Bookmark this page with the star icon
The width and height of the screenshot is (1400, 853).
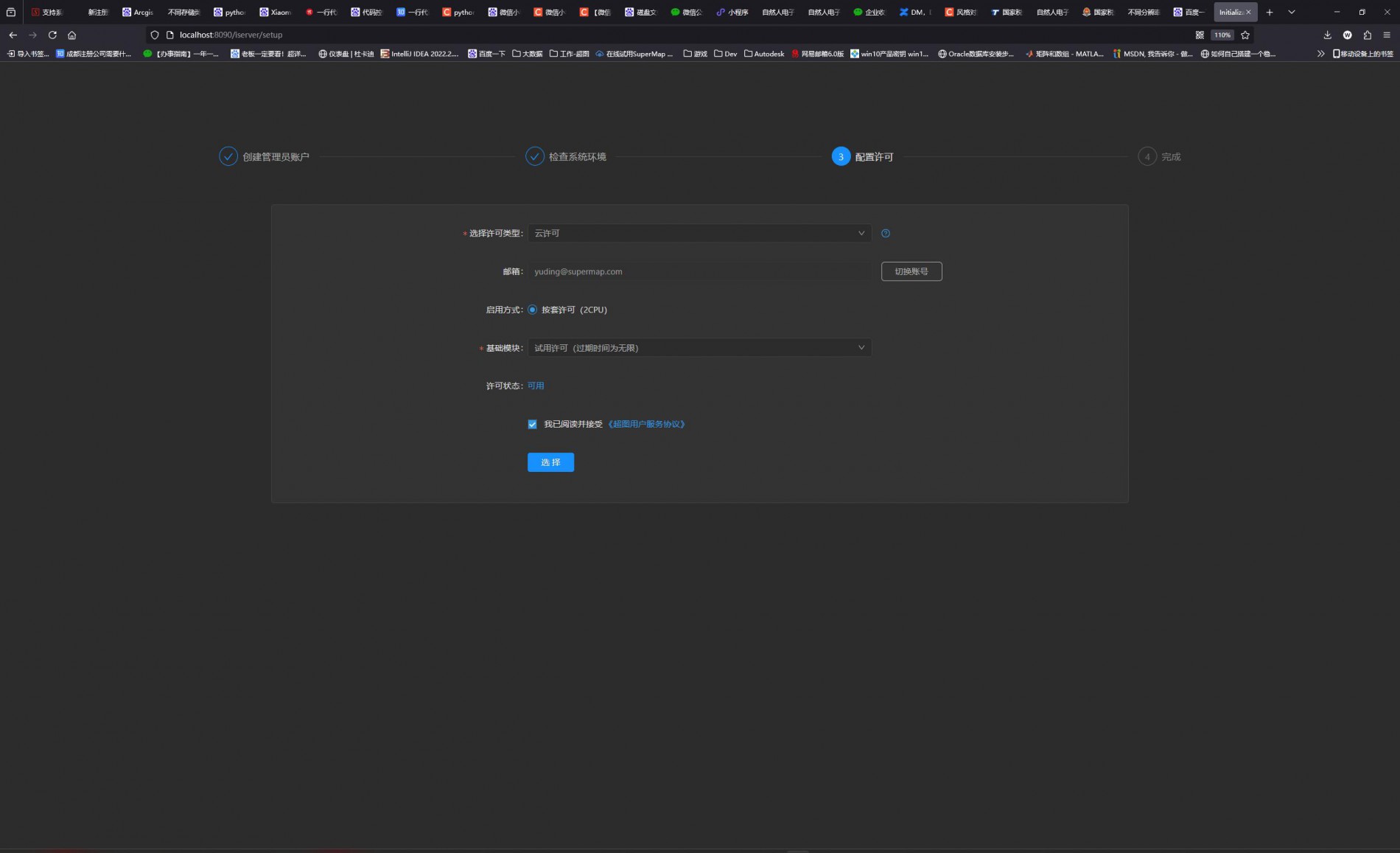[x=1245, y=35]
